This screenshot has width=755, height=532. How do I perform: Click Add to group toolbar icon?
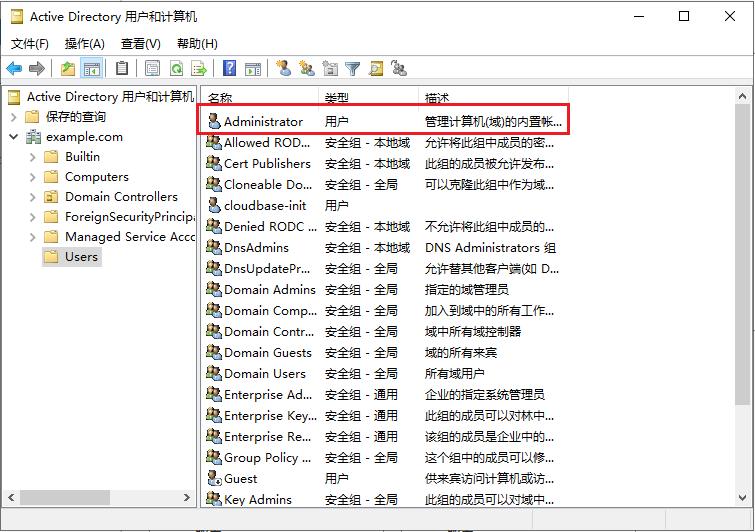pos(399,68)
